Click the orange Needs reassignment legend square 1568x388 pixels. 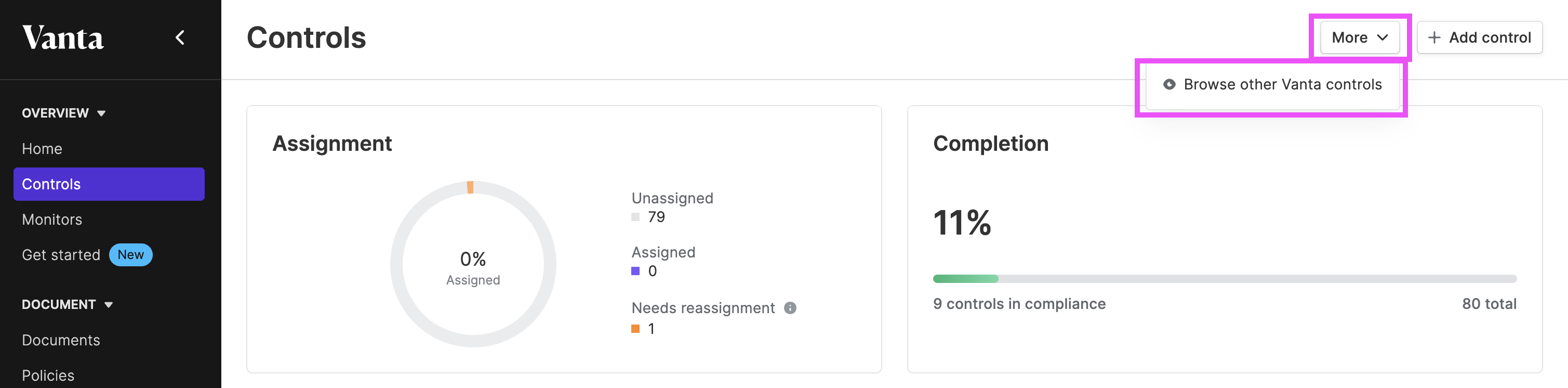click(x=635, y=329)
